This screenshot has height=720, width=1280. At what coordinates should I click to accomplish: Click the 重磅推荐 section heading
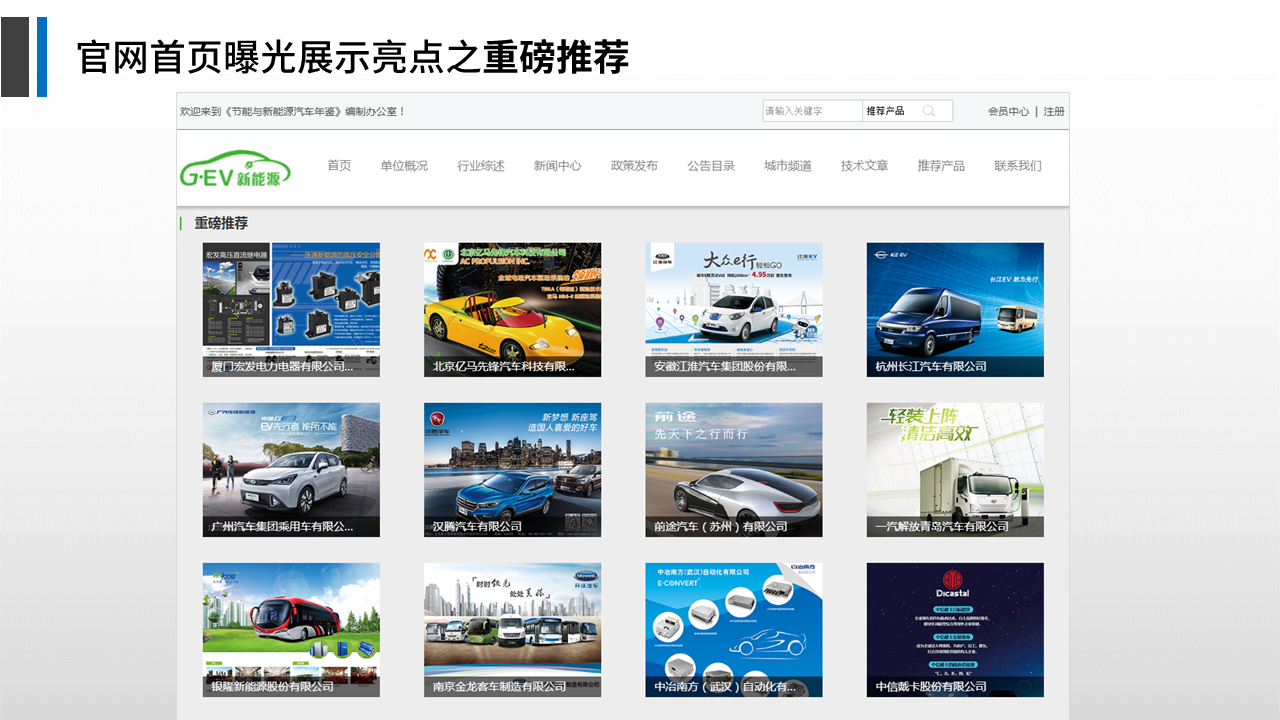pyautogui.click(x=221, y=223)
